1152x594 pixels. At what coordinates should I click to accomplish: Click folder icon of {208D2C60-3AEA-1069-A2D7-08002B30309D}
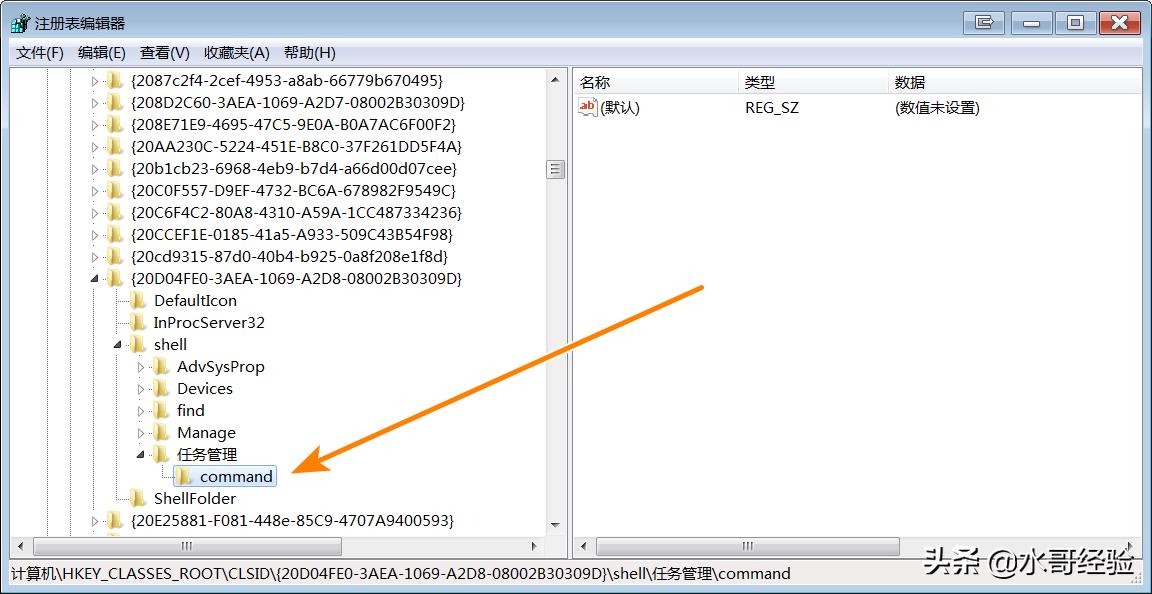(x=114, y=102)
